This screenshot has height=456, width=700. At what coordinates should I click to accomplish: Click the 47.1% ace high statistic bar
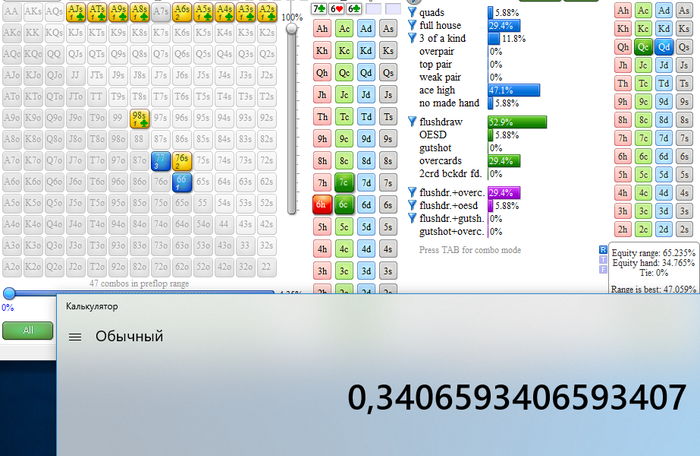coord(513,90)
